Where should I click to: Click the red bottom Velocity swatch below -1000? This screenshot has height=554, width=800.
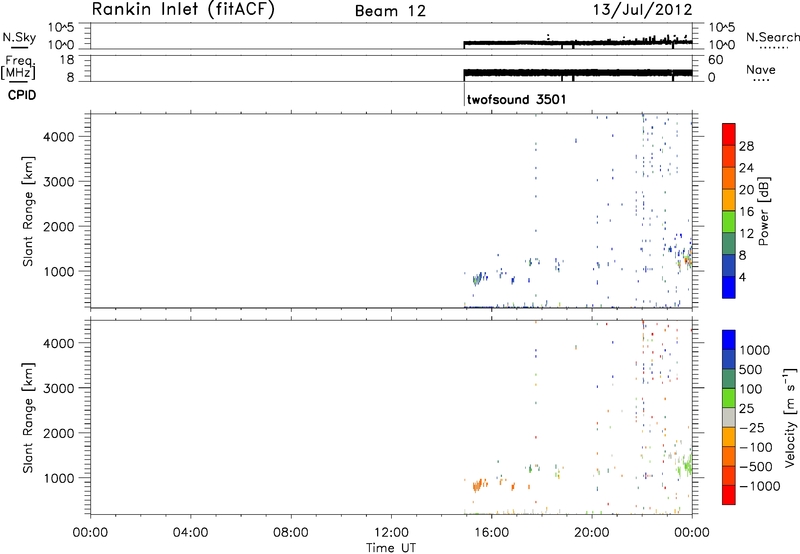[x=729, y=495]
